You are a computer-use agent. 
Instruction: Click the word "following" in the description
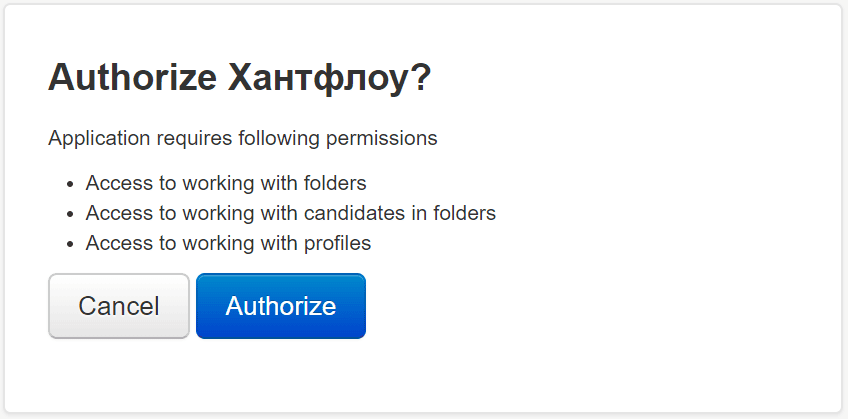point(281,138)
